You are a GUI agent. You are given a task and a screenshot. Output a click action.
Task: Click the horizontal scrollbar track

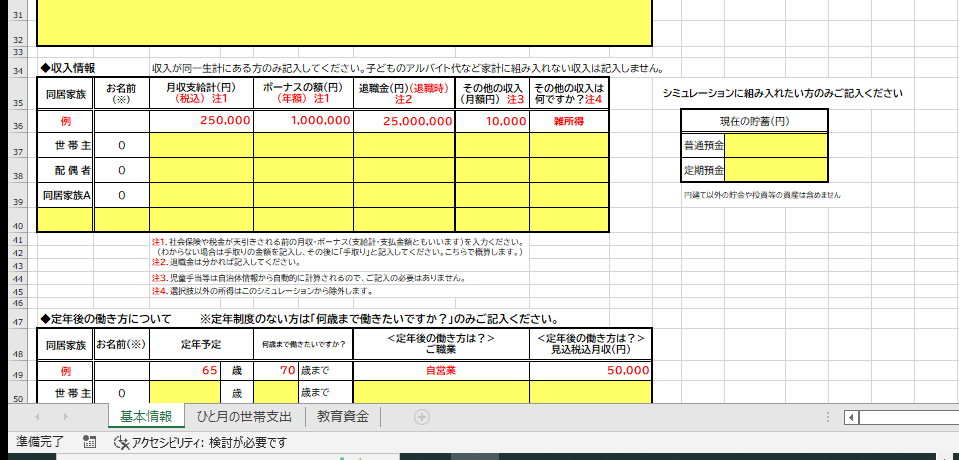[909, 417]
